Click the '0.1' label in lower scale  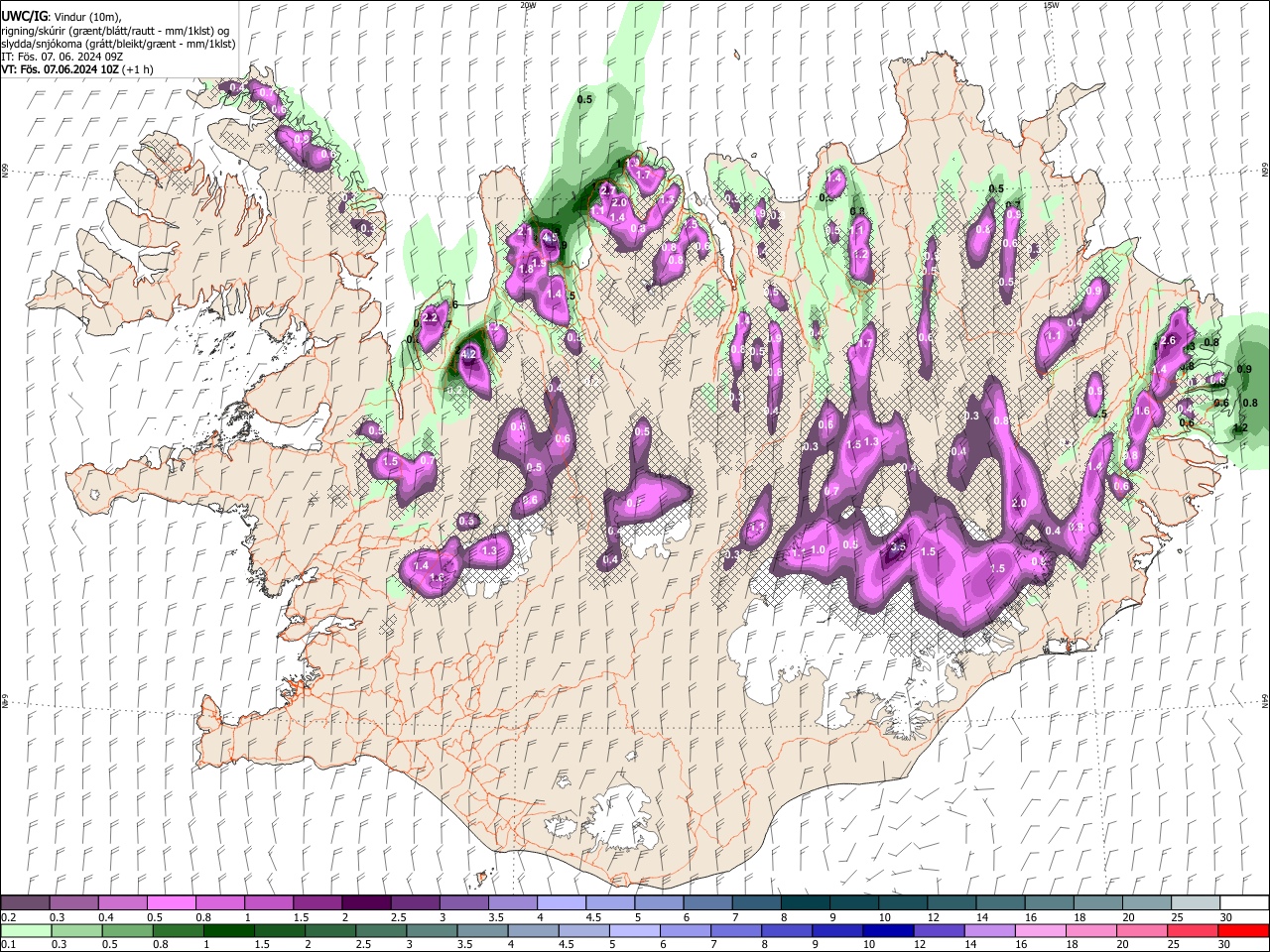[8, 945]
